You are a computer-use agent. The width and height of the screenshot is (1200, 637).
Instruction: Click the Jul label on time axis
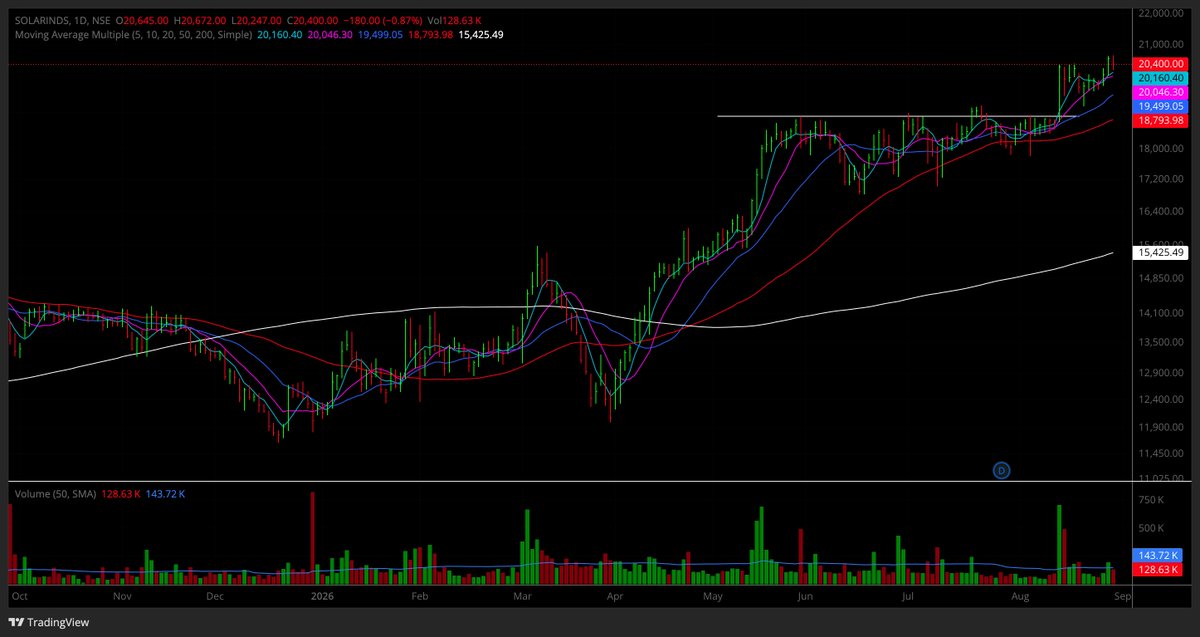(x=907, y=596)
